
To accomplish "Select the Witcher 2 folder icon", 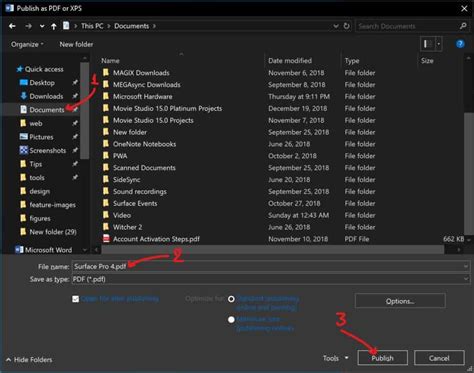I will coord(106,227).
